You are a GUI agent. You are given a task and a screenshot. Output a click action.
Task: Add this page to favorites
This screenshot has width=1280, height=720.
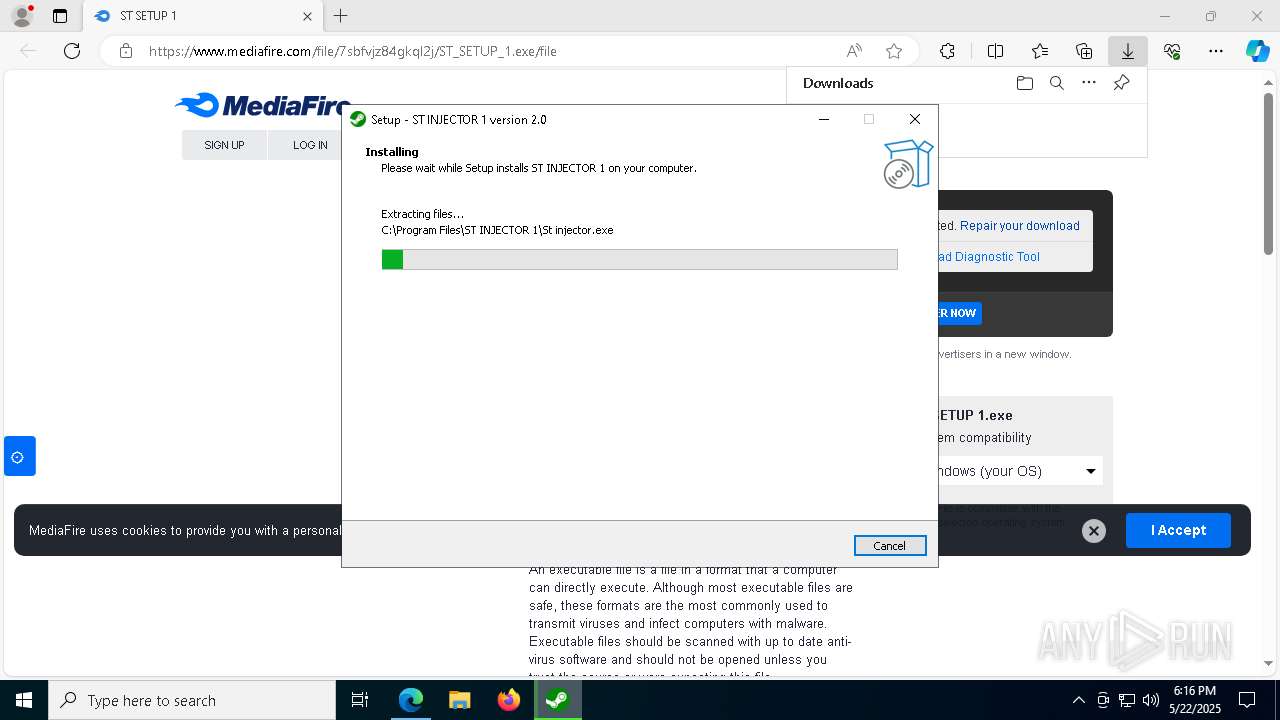pyautogui.click(x=894, y=51)
